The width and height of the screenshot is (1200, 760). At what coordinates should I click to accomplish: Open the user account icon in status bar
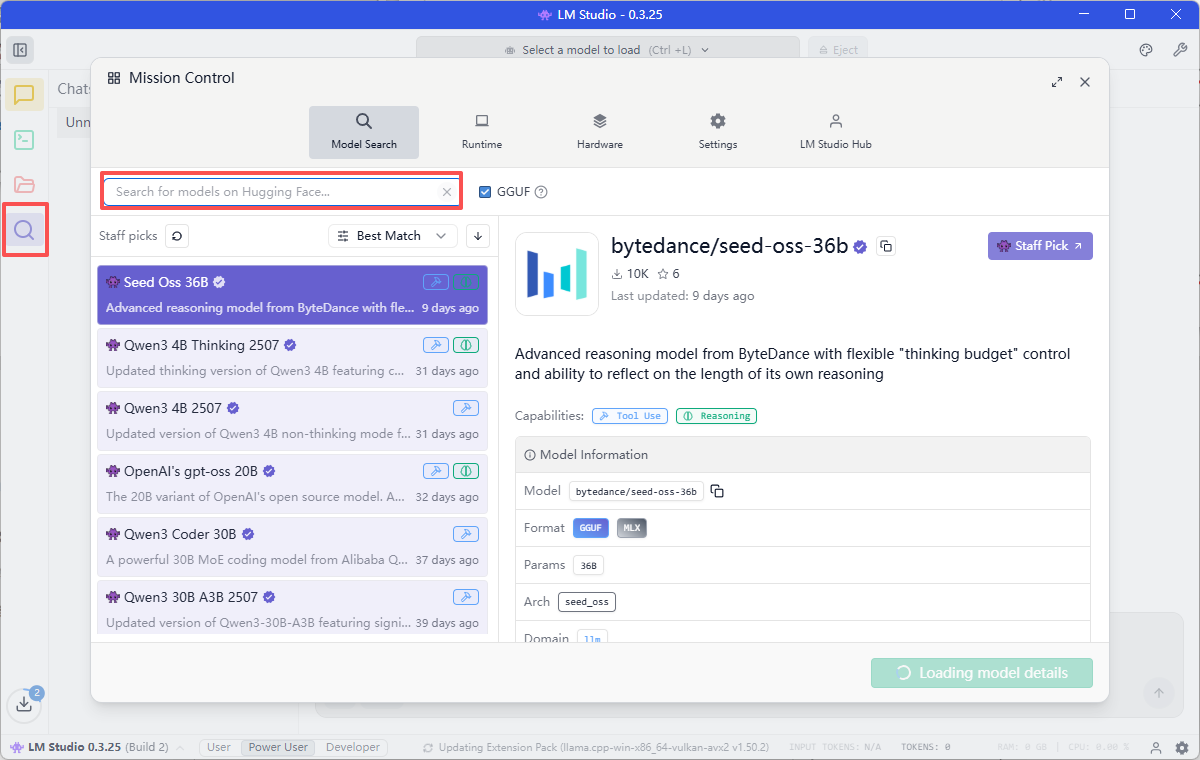pyautogui.click(x=1156, y=747)
